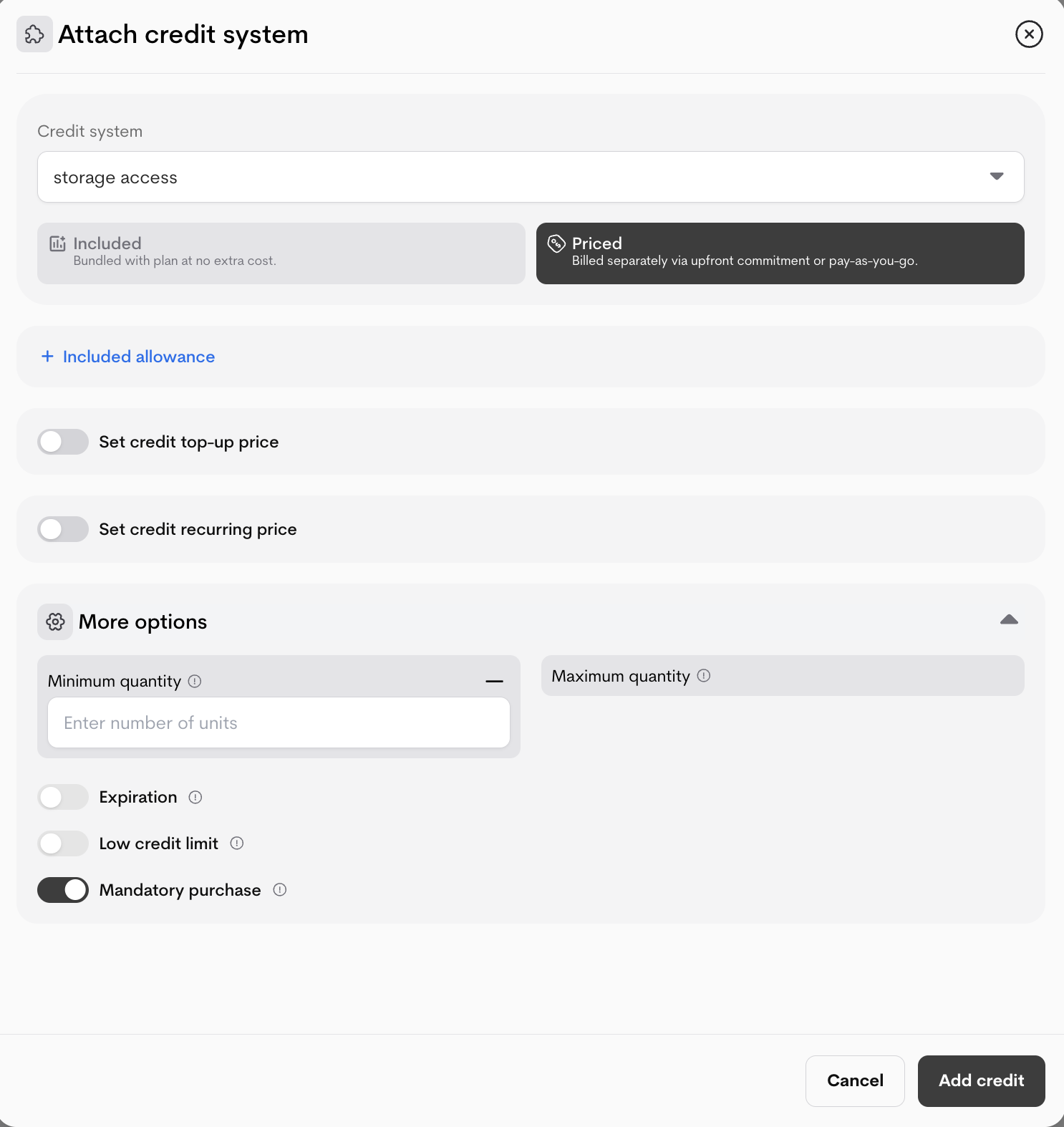The image size is (1064, 1127).
Task: Click the info icon beside Minimum quantity
Action: point(194,682)
